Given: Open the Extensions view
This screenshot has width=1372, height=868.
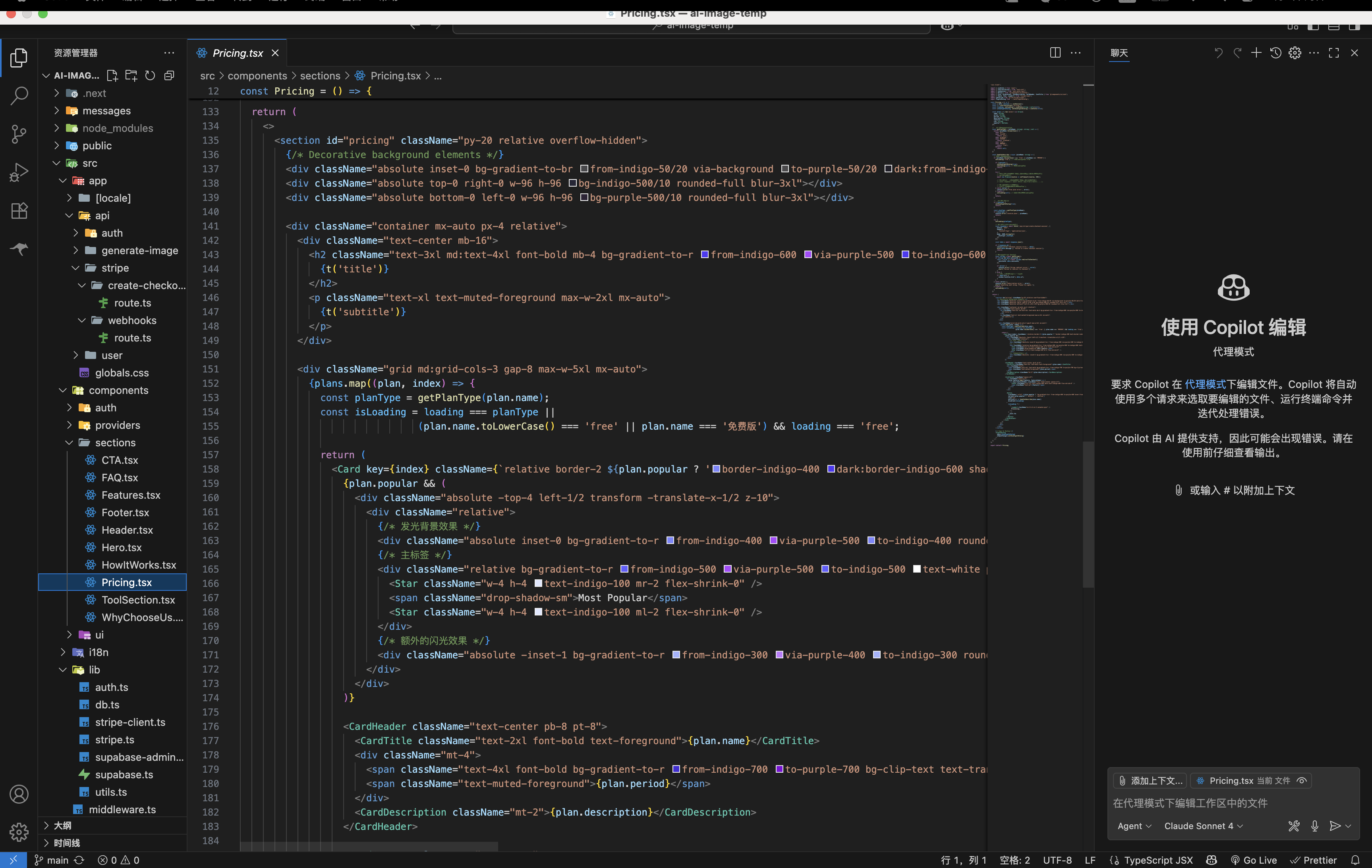Looking at the screenshot, I should click(19, 211).
